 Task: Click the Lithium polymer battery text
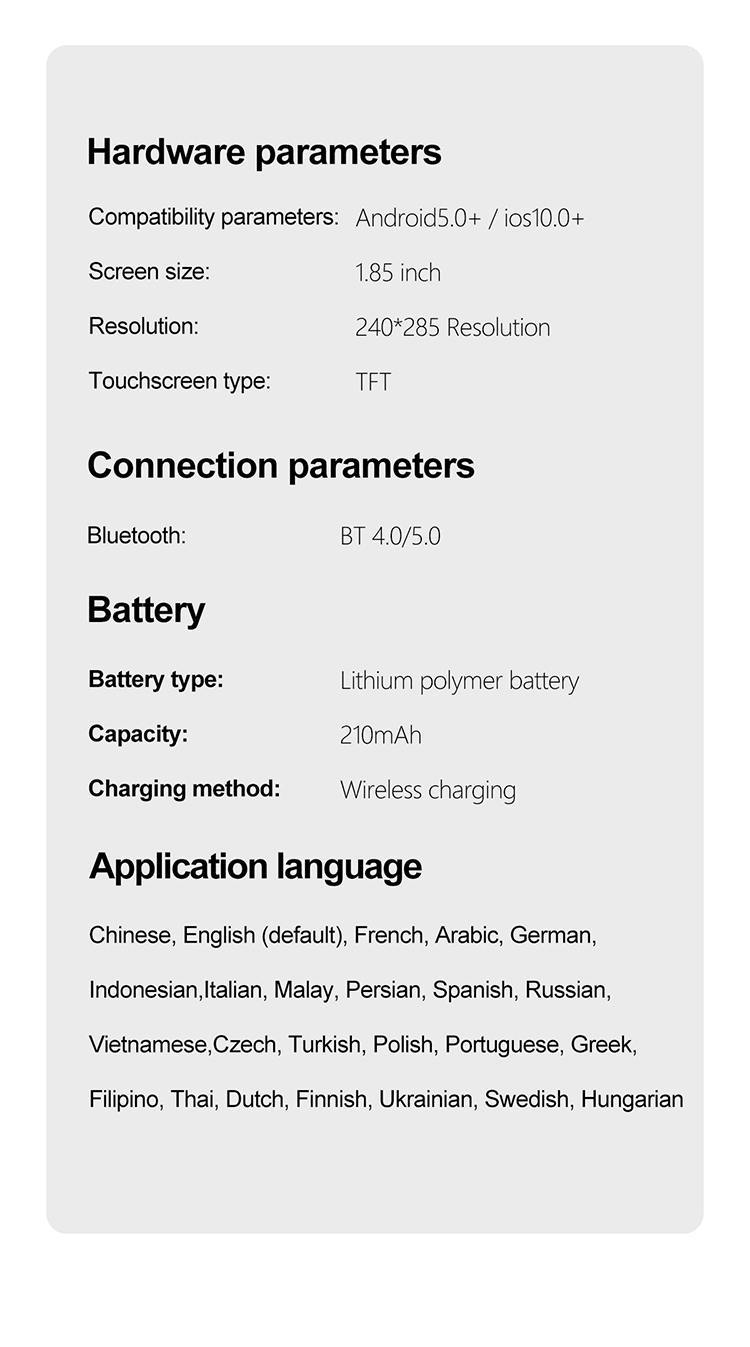[x=459, y=681]
